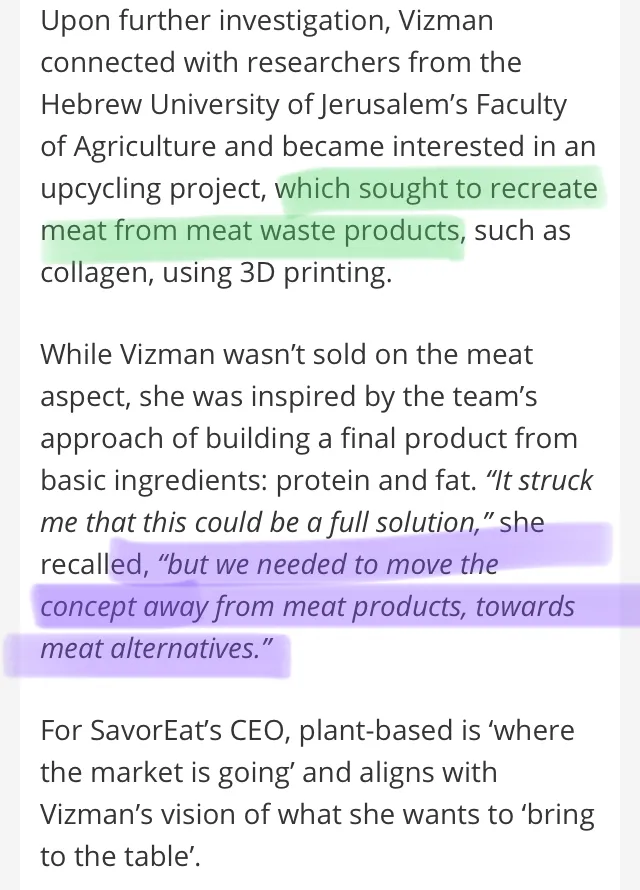Click on the words 'upcycling project'
The height and width of the screenshot is (890, 640).
click(x=154, y=188)
